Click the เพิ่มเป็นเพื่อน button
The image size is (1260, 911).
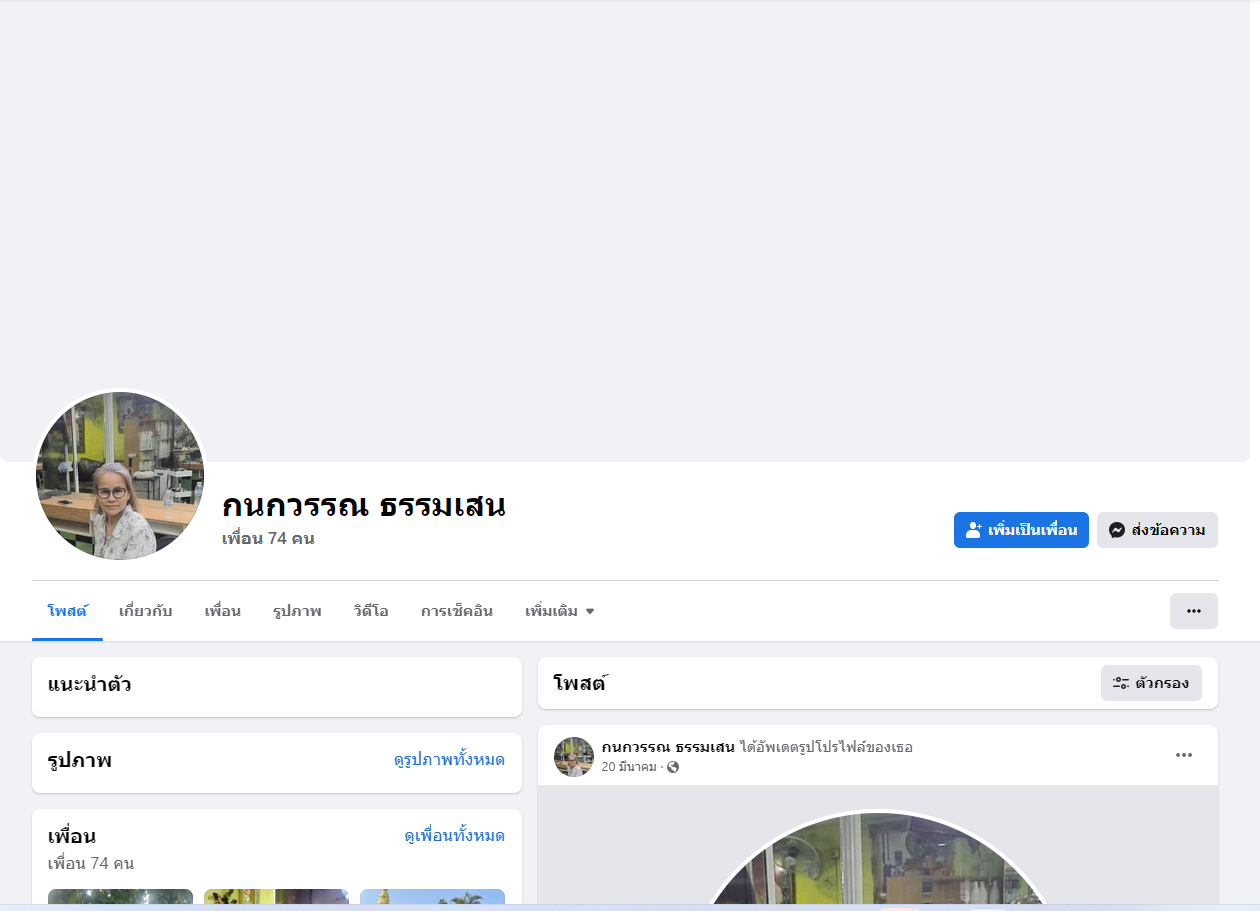click(x=1021, y=530)
